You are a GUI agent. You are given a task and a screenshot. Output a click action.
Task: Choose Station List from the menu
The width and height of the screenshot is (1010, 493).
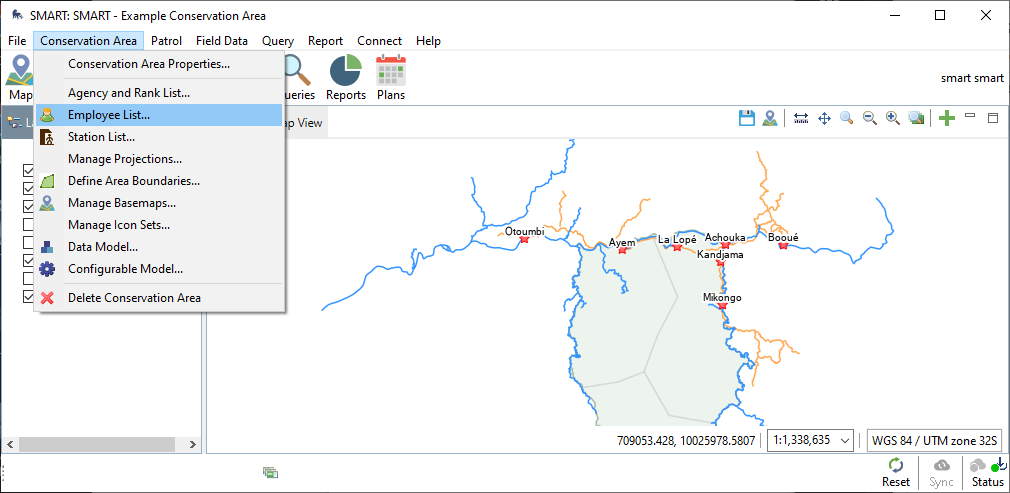point(101,137)
